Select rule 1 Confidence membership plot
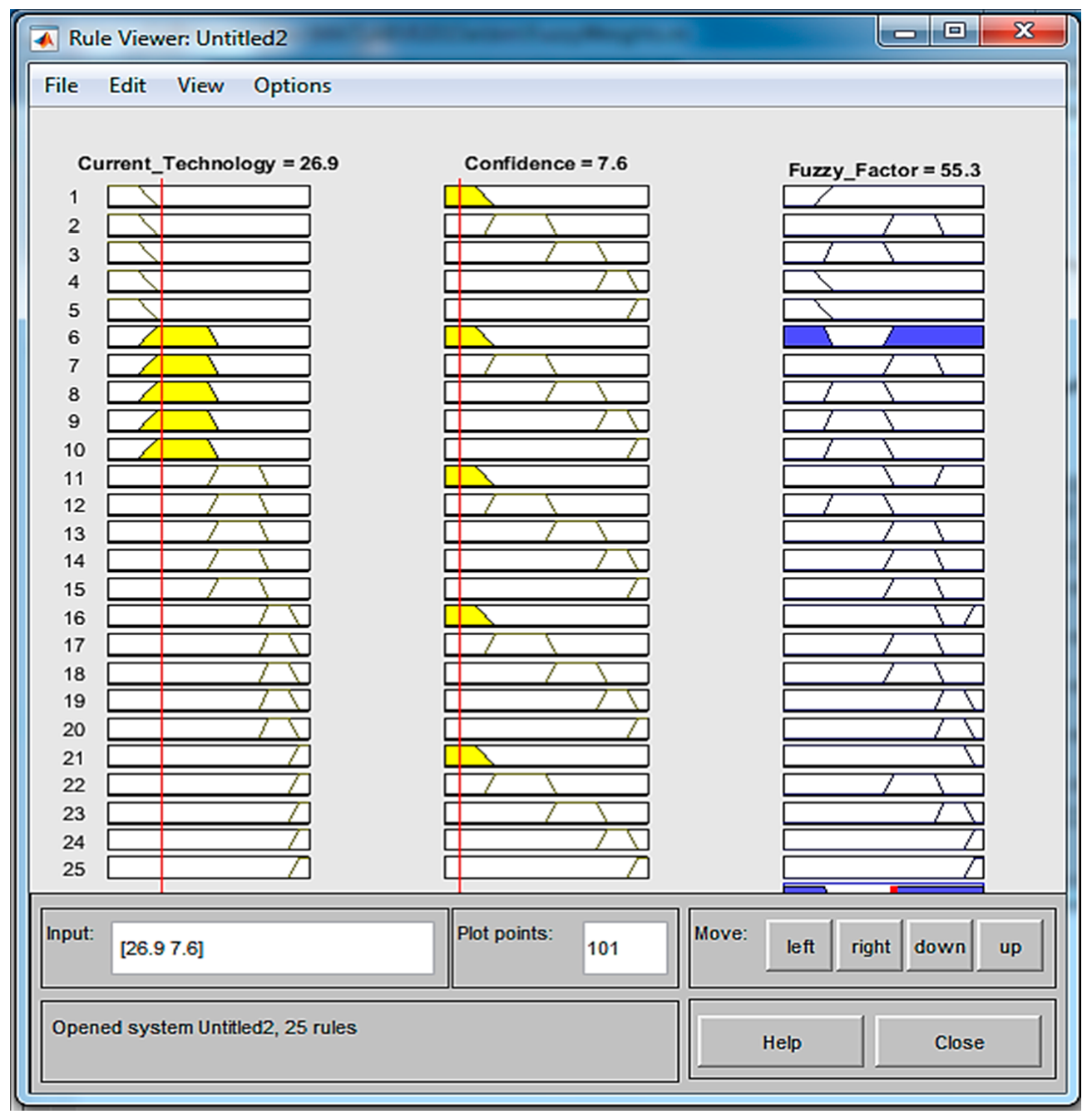This screenshot has height=1119, width=1092. tap(546, 197)
